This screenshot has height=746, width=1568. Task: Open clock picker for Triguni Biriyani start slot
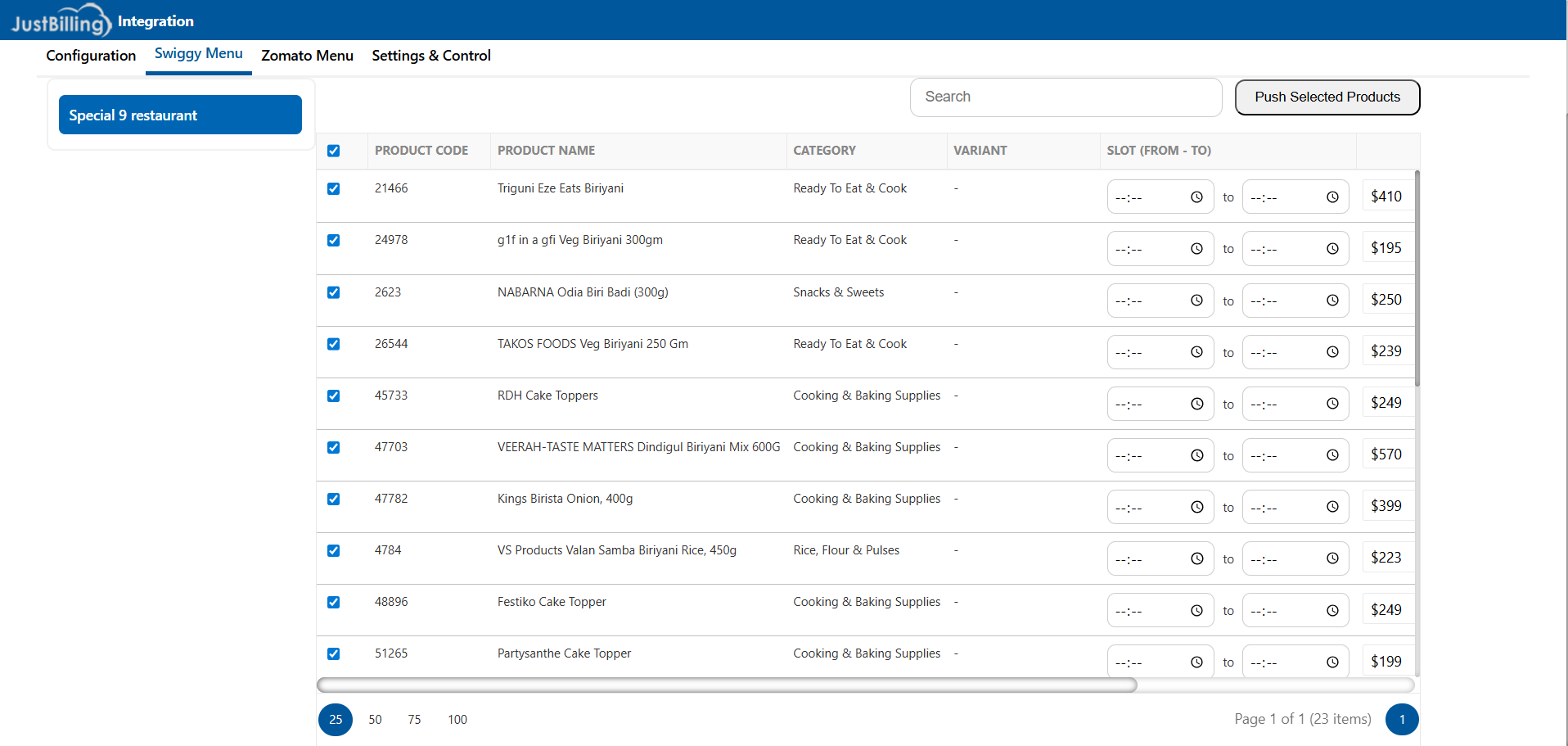(1196, 197)
